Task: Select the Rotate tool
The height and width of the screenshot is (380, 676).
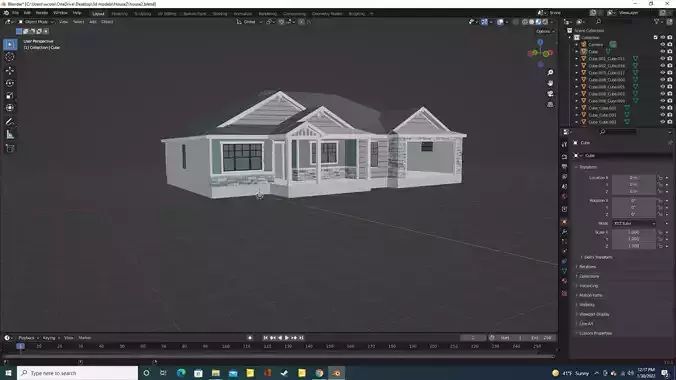Action: point(10,83)
